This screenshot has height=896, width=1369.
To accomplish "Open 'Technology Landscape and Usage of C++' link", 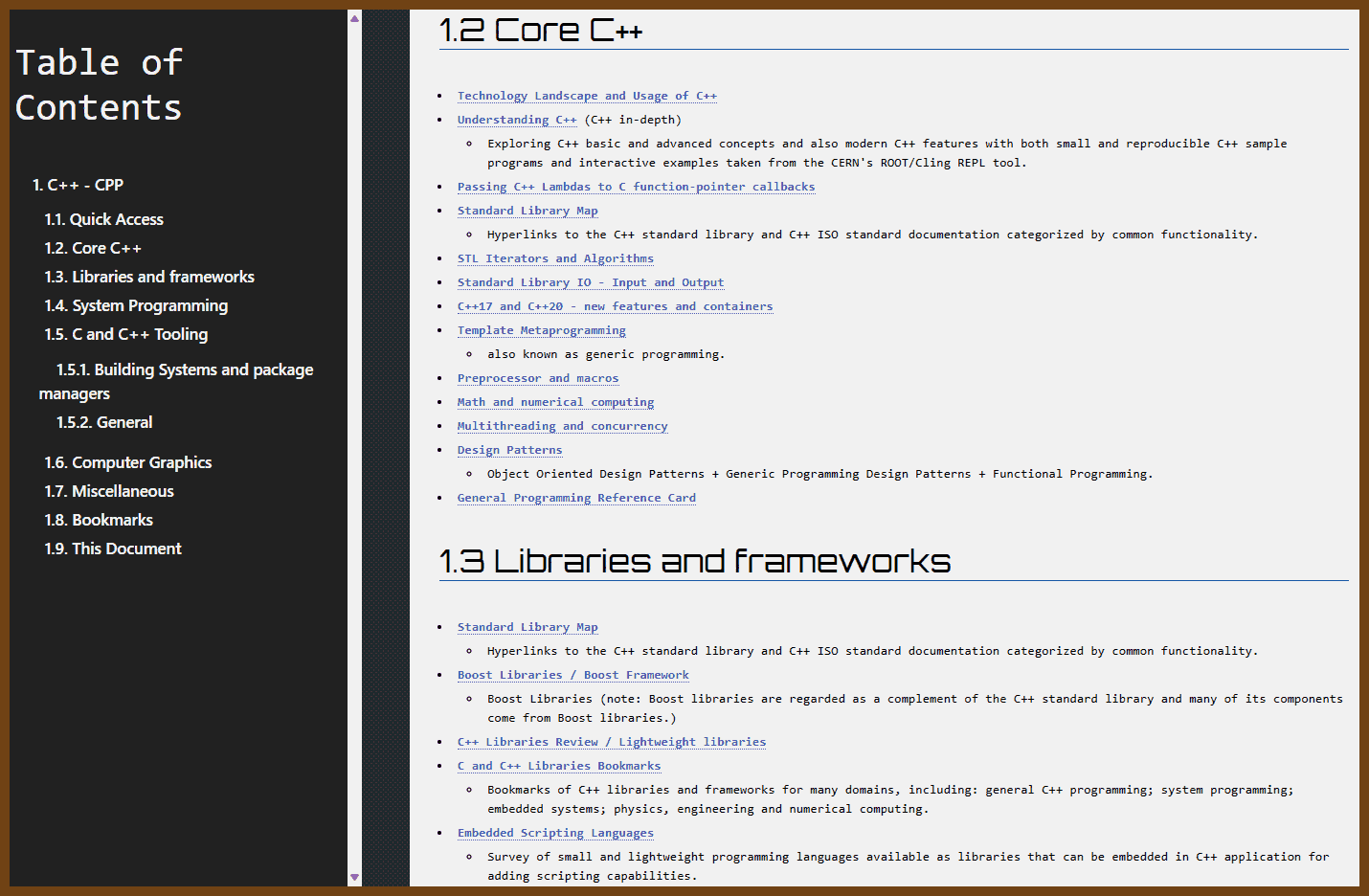I will tap(587, 96).
